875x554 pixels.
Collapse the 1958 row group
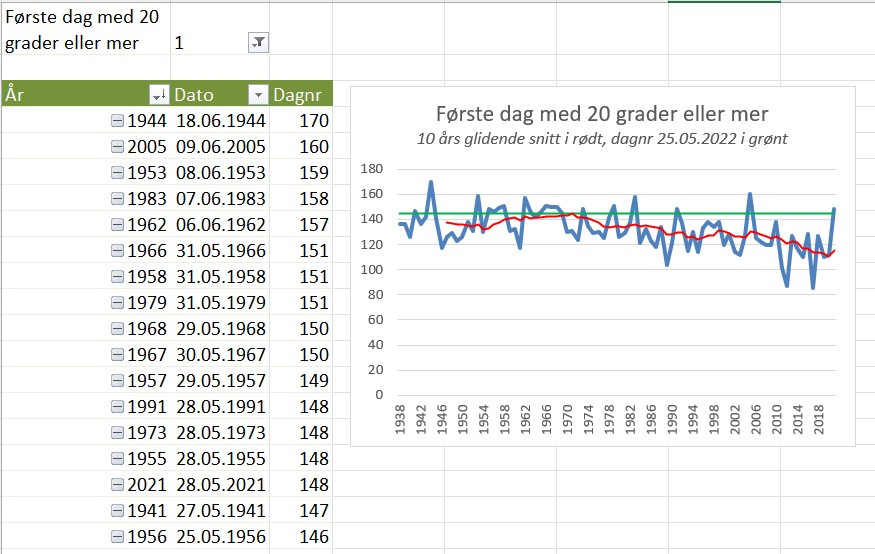tap(117, 277)
